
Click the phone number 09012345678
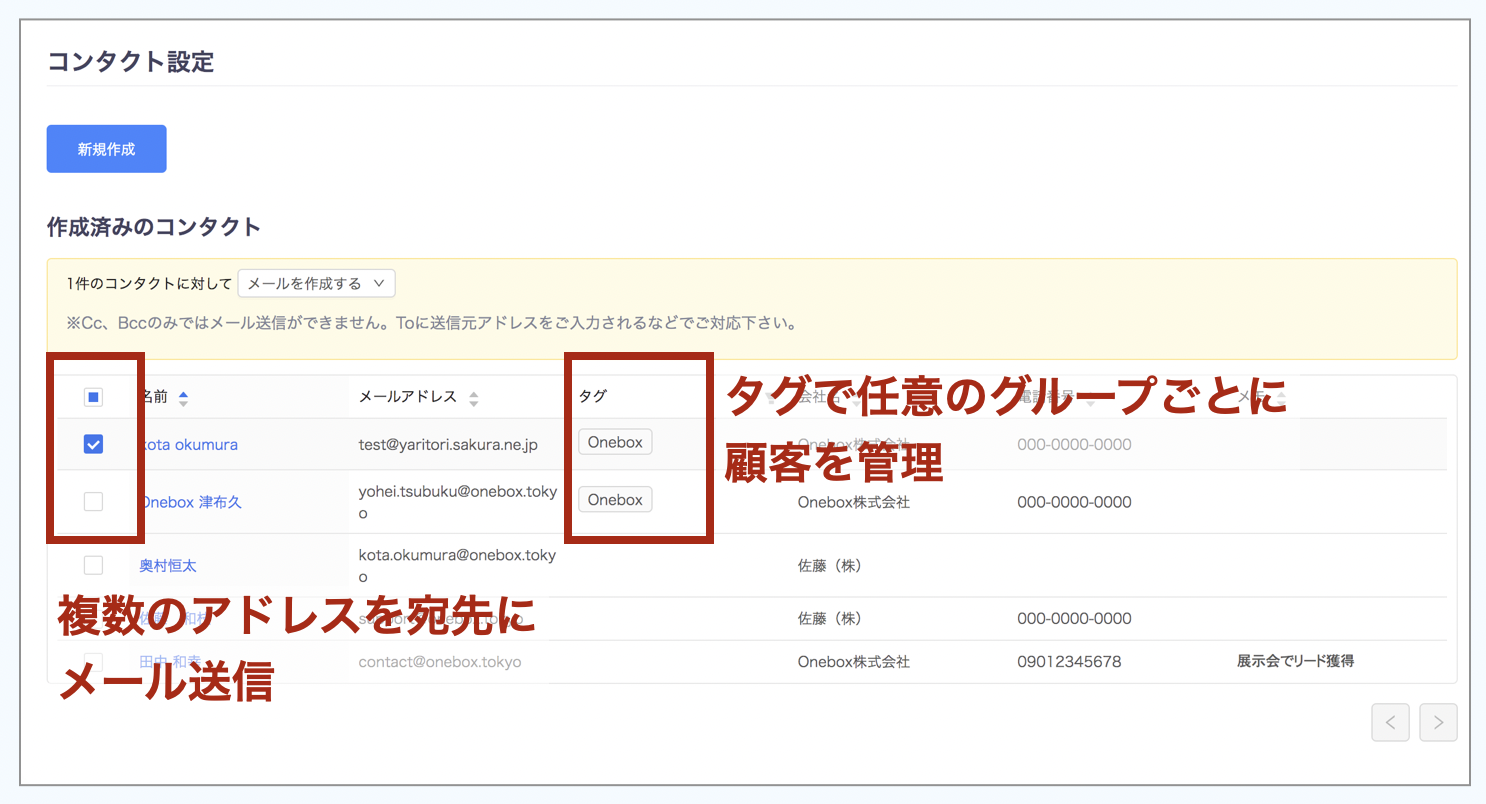1069,662
